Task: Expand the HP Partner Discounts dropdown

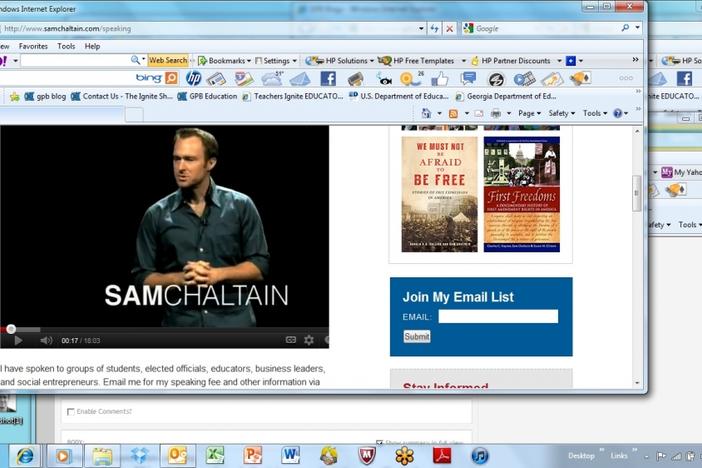Action: coord(559,60)
